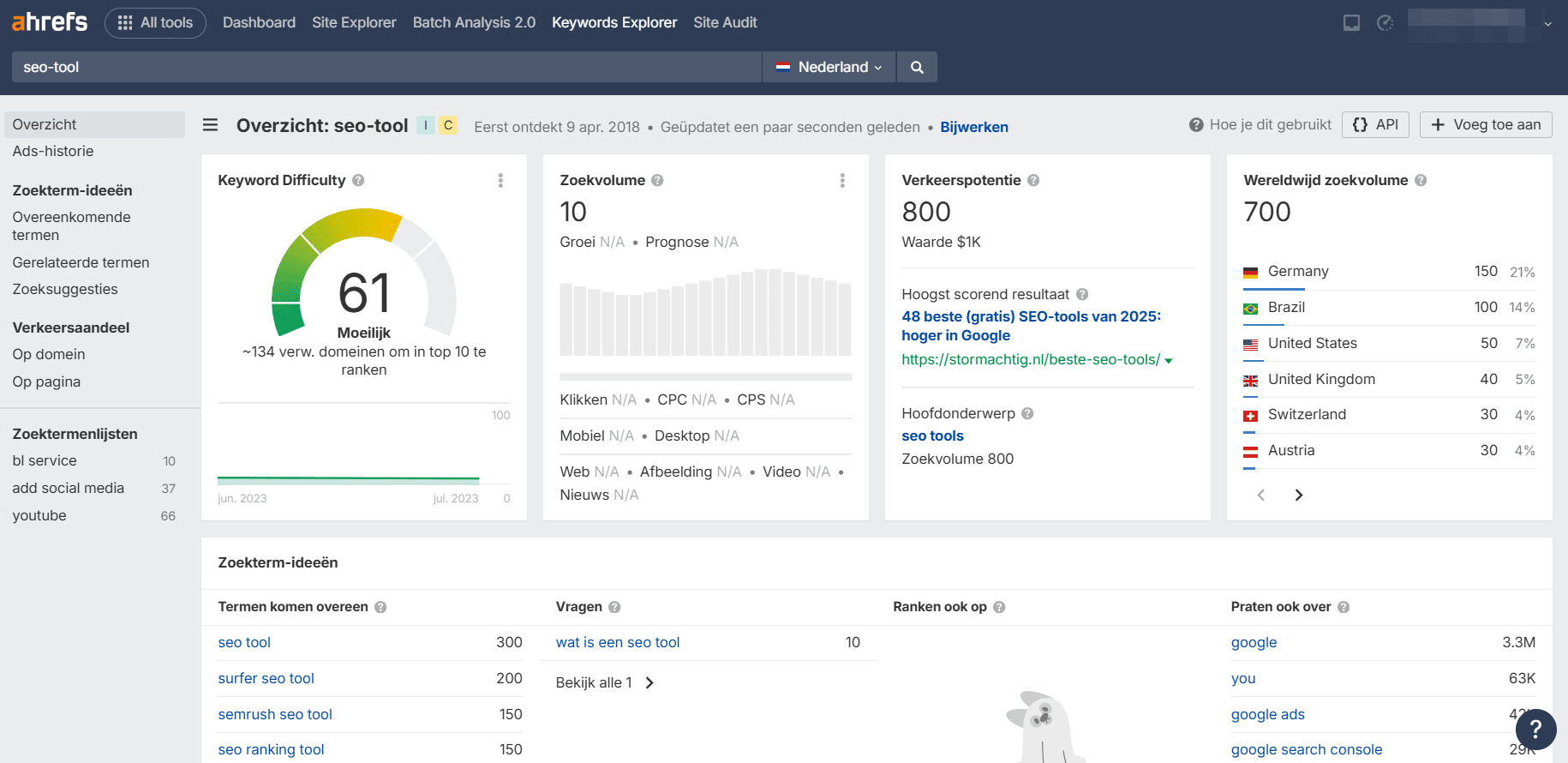Focus the seo-tool keyword search field
The height and width of the screenshot is (763, 1568).
386,67
